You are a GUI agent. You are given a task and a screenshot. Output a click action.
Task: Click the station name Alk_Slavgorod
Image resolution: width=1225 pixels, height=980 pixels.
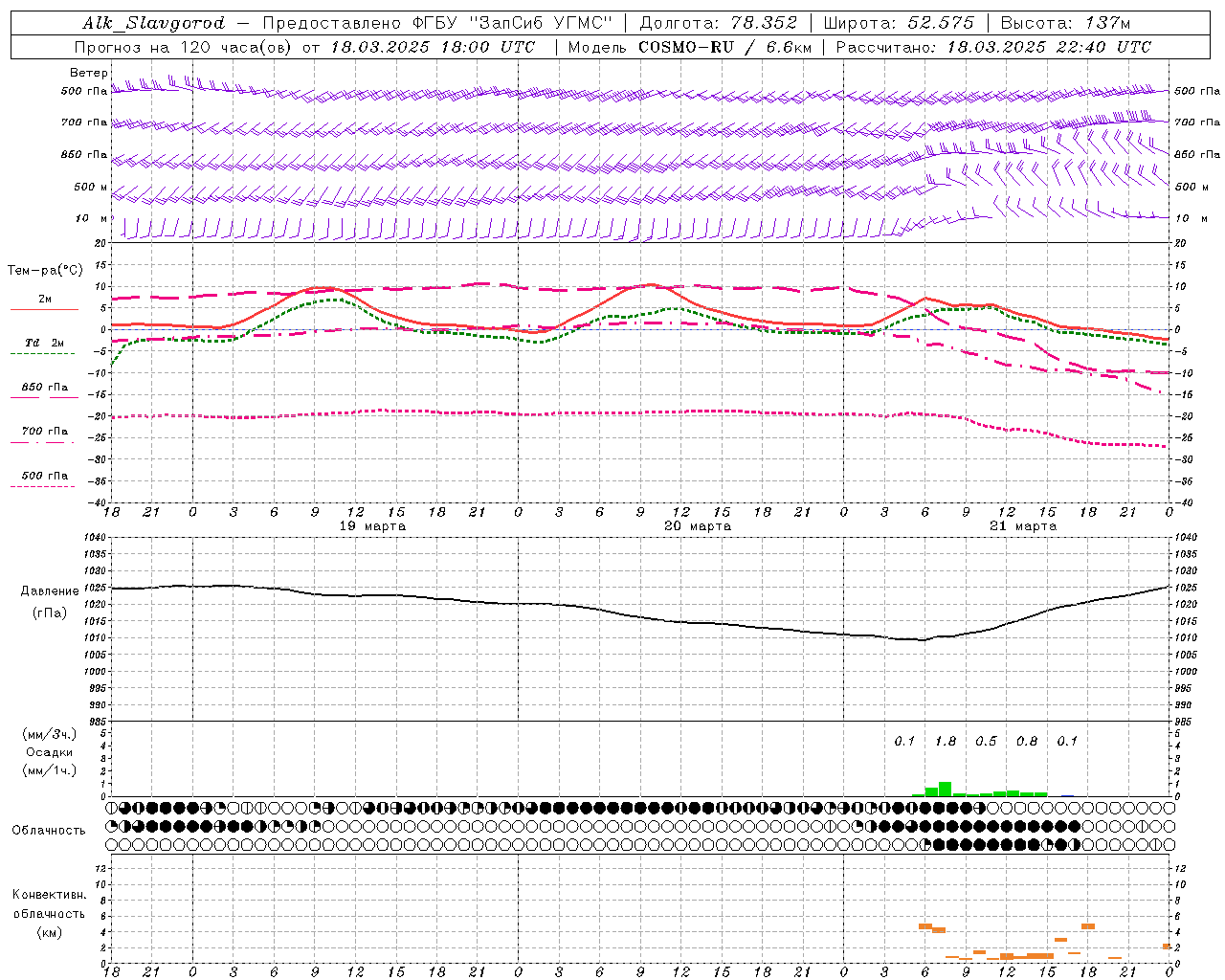[154, 23]
